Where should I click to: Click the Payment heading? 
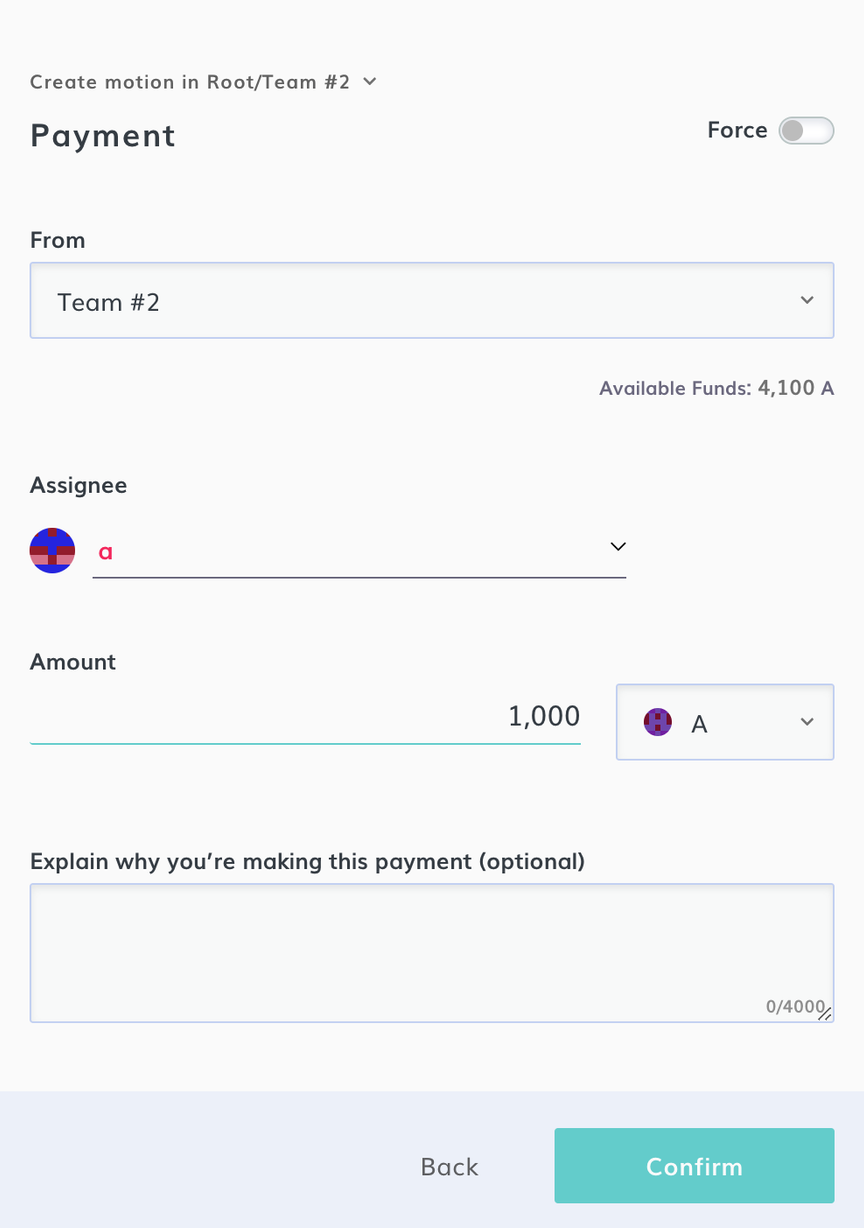click(103, 135)
